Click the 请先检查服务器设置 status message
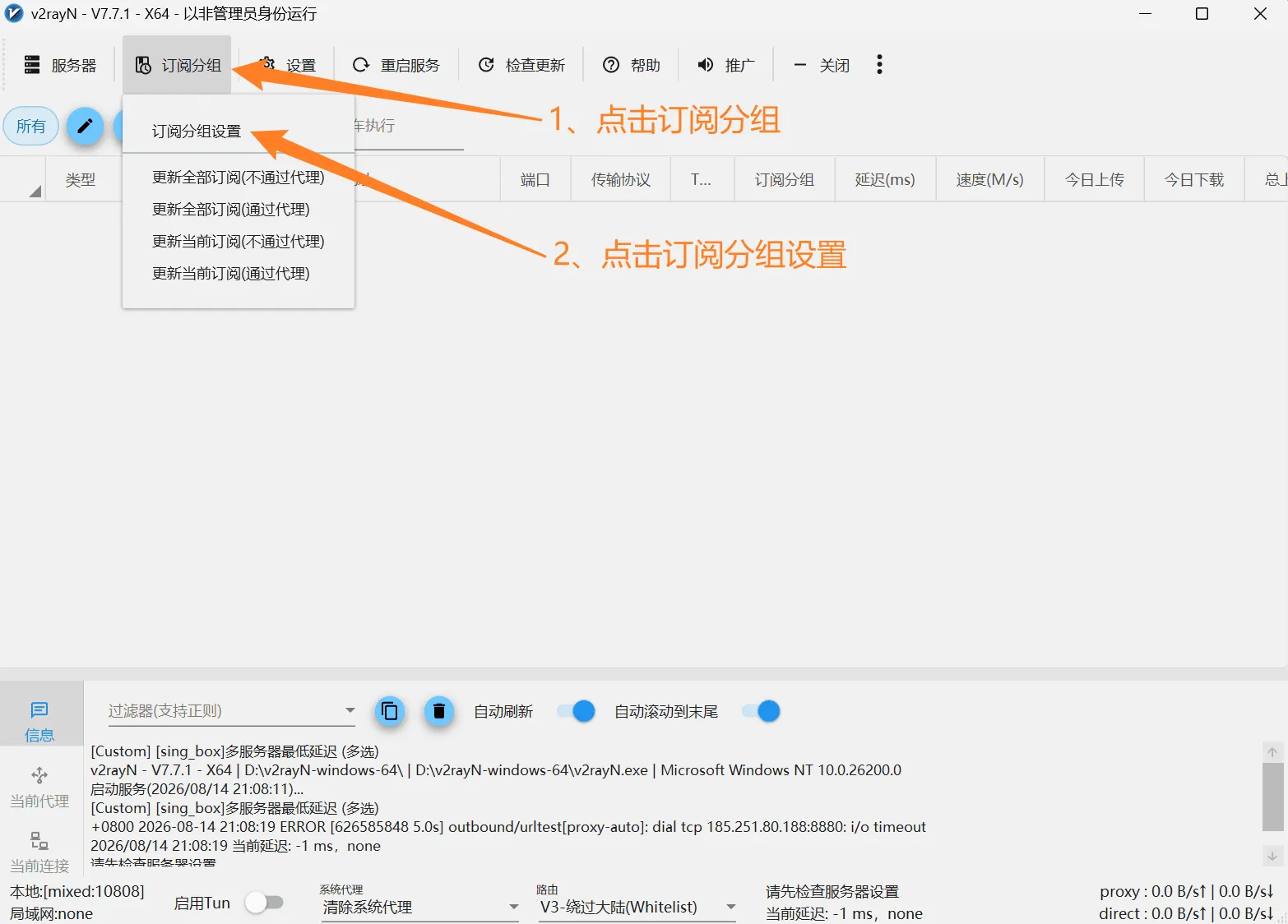 tap(832, 891)
